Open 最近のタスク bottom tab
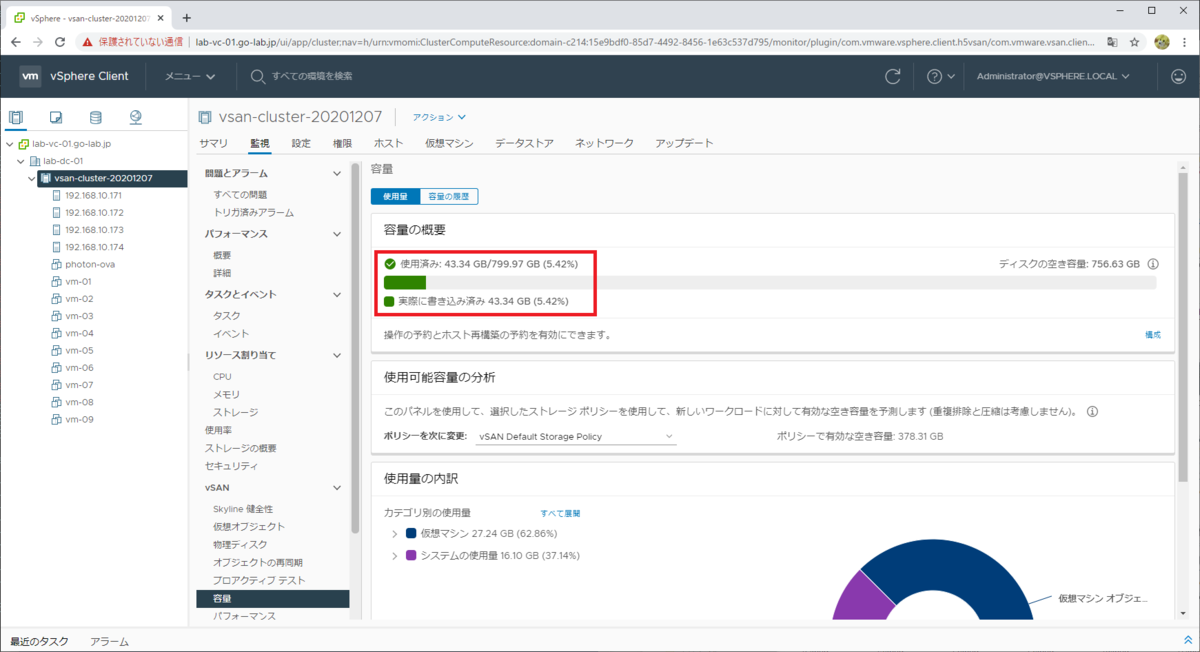1200x652 pixels. click(x=40, y=641)
